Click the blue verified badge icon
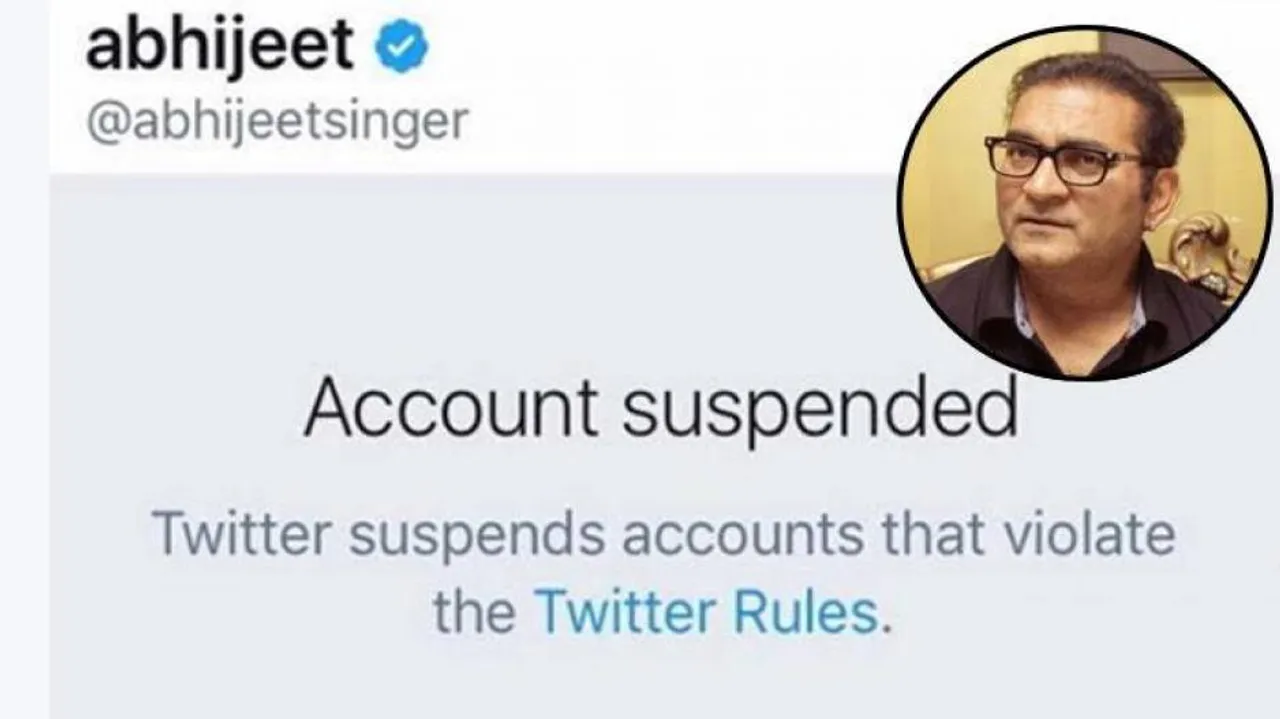Image resolution: width=1280 pixels, height=719 pixels. [x=401, y=49]
